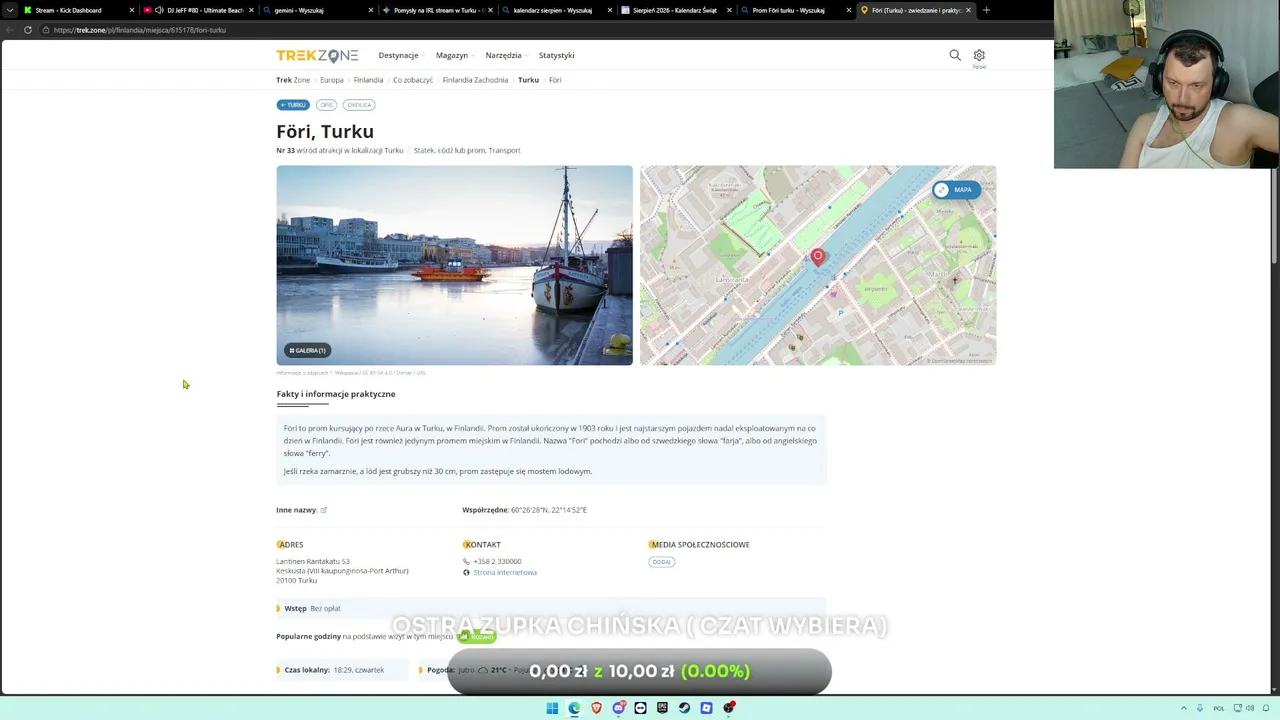Click the Fakty i informacje praktyczne heading
The image size is (1280, 720).
(336, 394)
